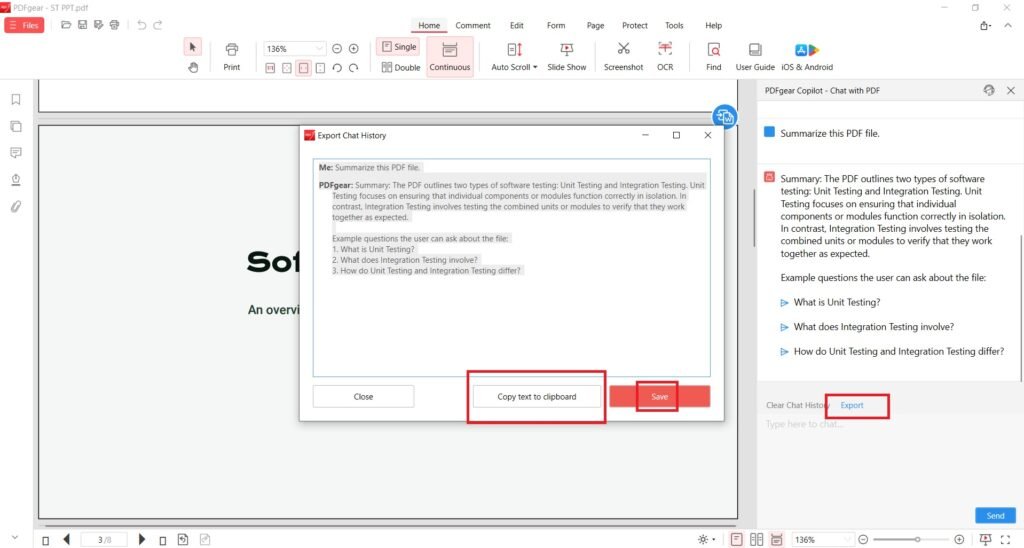
Task: Switch to Single page view
Action: (398, 47)
